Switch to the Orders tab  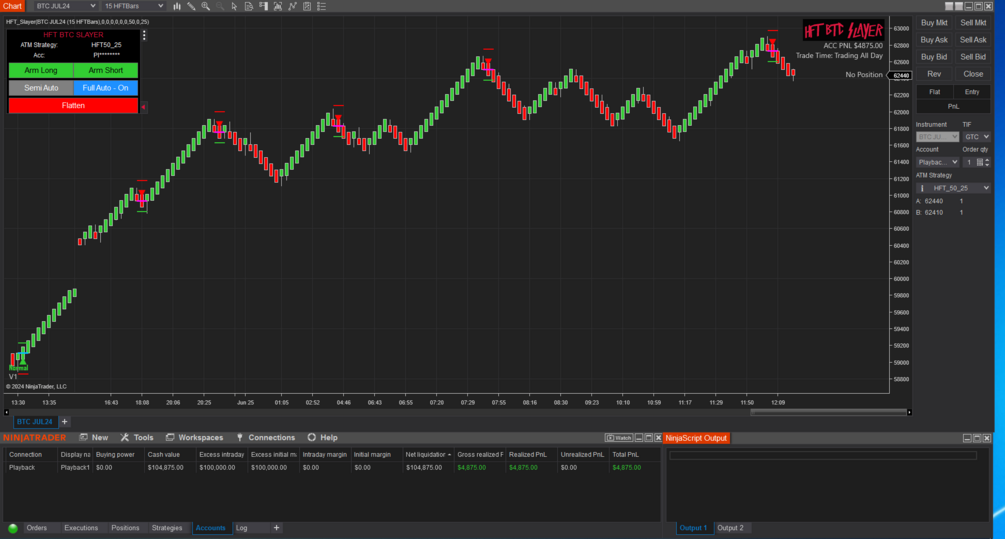(37, 528)
